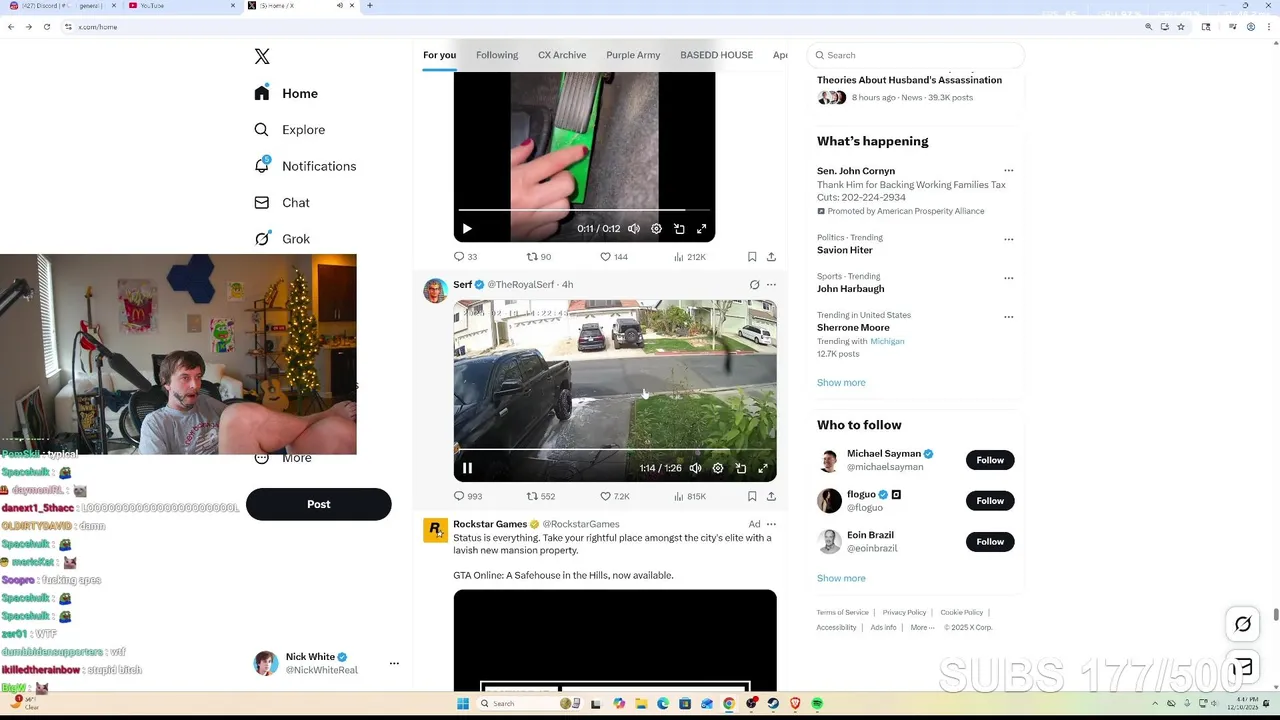Switch to the BASEDD HOUSE tab
Screen dimensions: 1280x720
coord(716,55)
